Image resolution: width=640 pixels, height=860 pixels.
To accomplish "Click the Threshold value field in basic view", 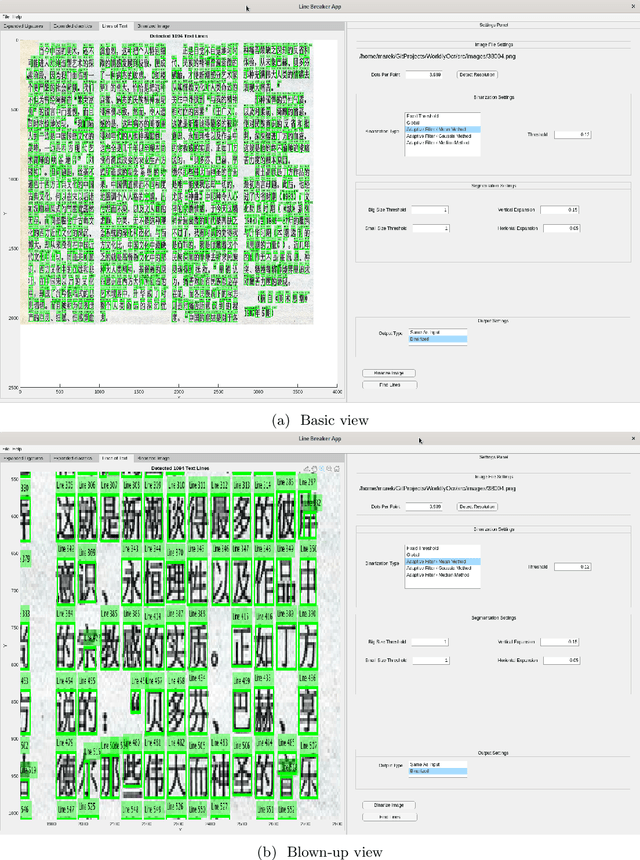I will (573, 133).
